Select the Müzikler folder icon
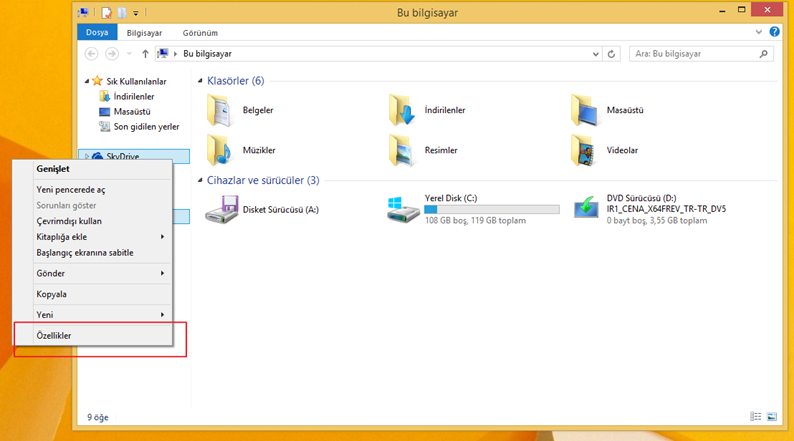Screen dimensions: 794x441 [x=219, y=150]
